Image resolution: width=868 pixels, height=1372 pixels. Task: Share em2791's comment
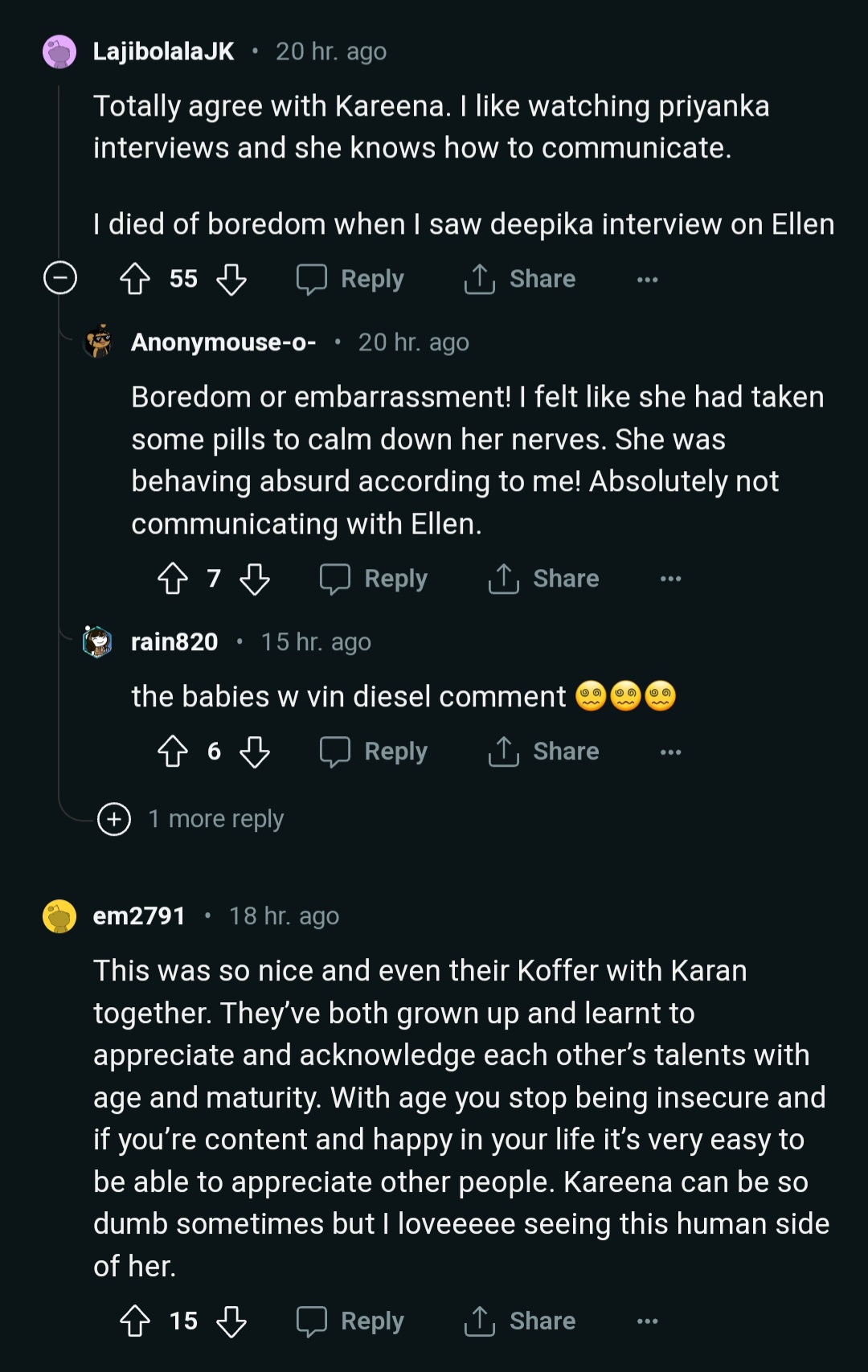point(521,1321)
